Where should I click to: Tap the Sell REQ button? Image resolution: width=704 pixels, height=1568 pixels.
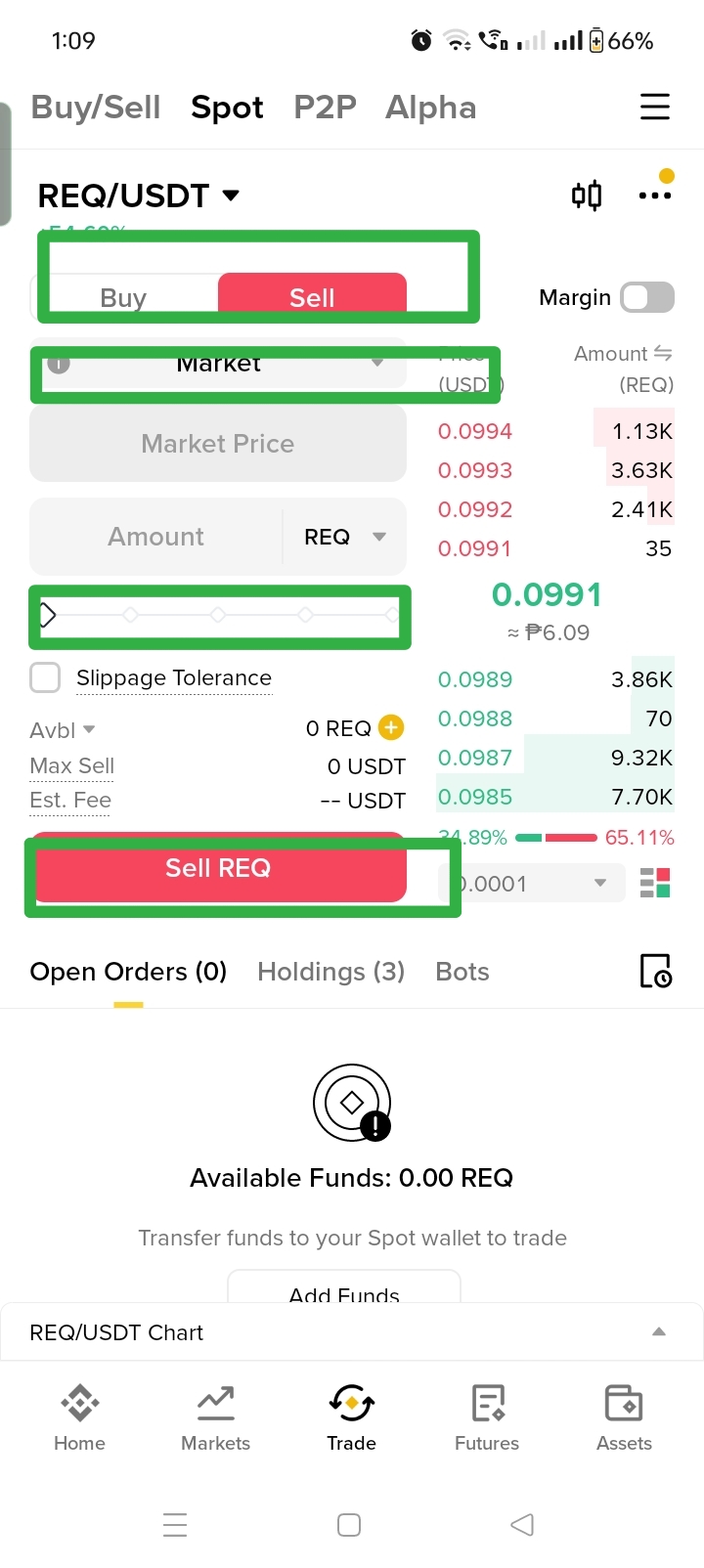pos(218,868)
